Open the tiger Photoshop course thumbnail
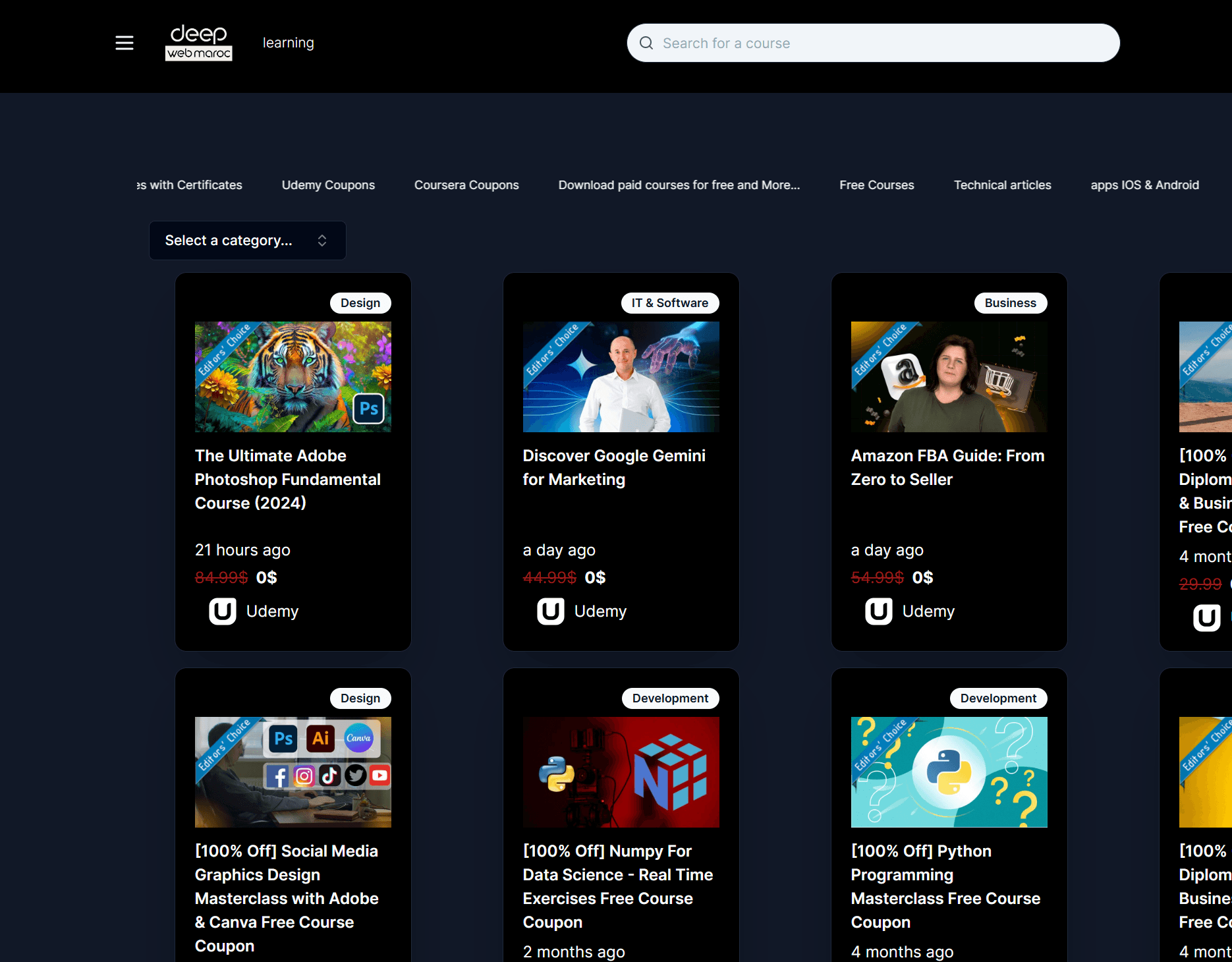1232x962 pixels. (x=293, y=377)
